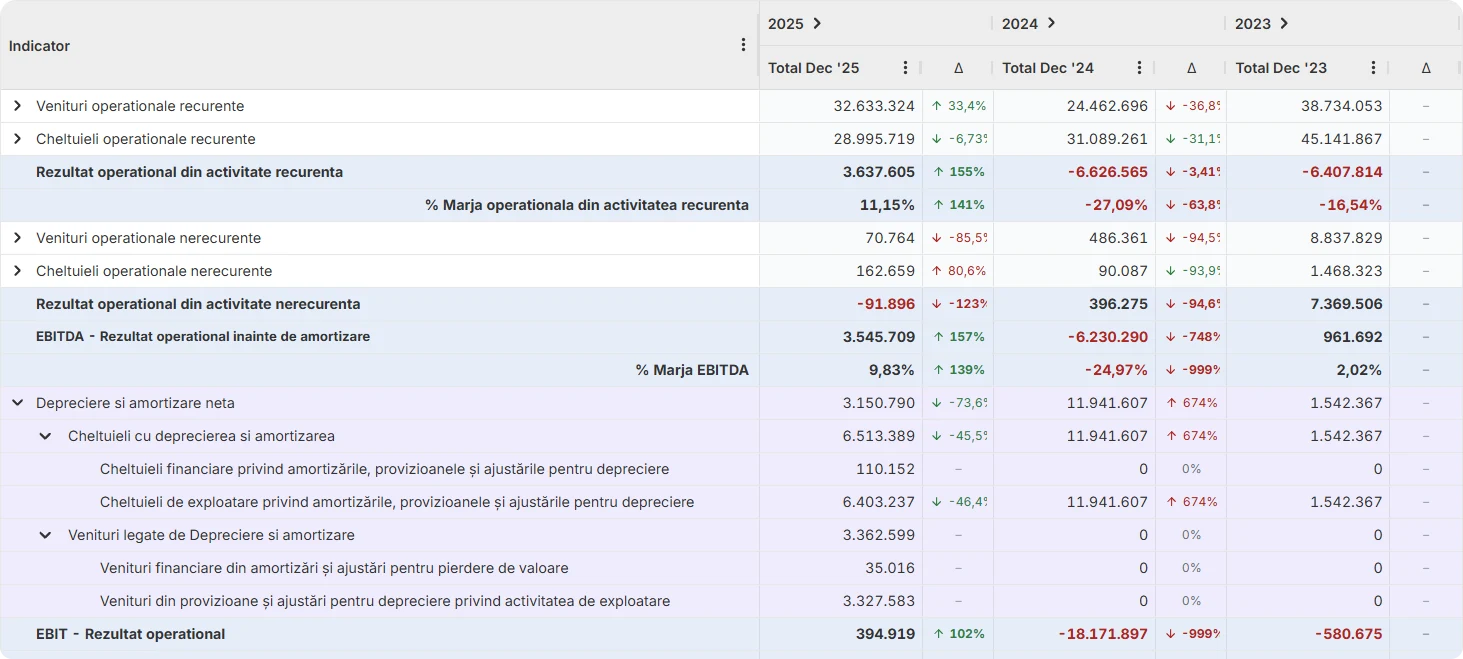Expand the 2024 year column group
This screenshot has height=659, width=1463.
(x=1051, y=23)
